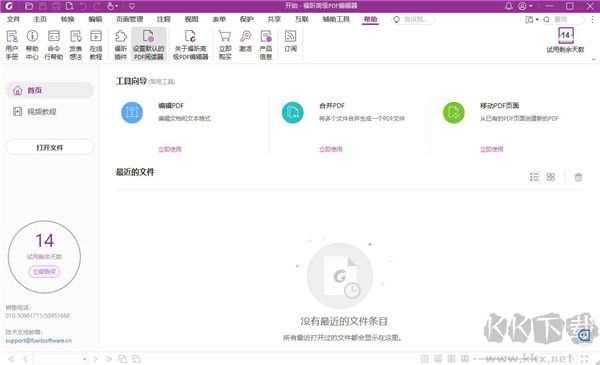Open the page number dropdown in status bar
This screenshot has height=365, width=600.
click(85, 359)
